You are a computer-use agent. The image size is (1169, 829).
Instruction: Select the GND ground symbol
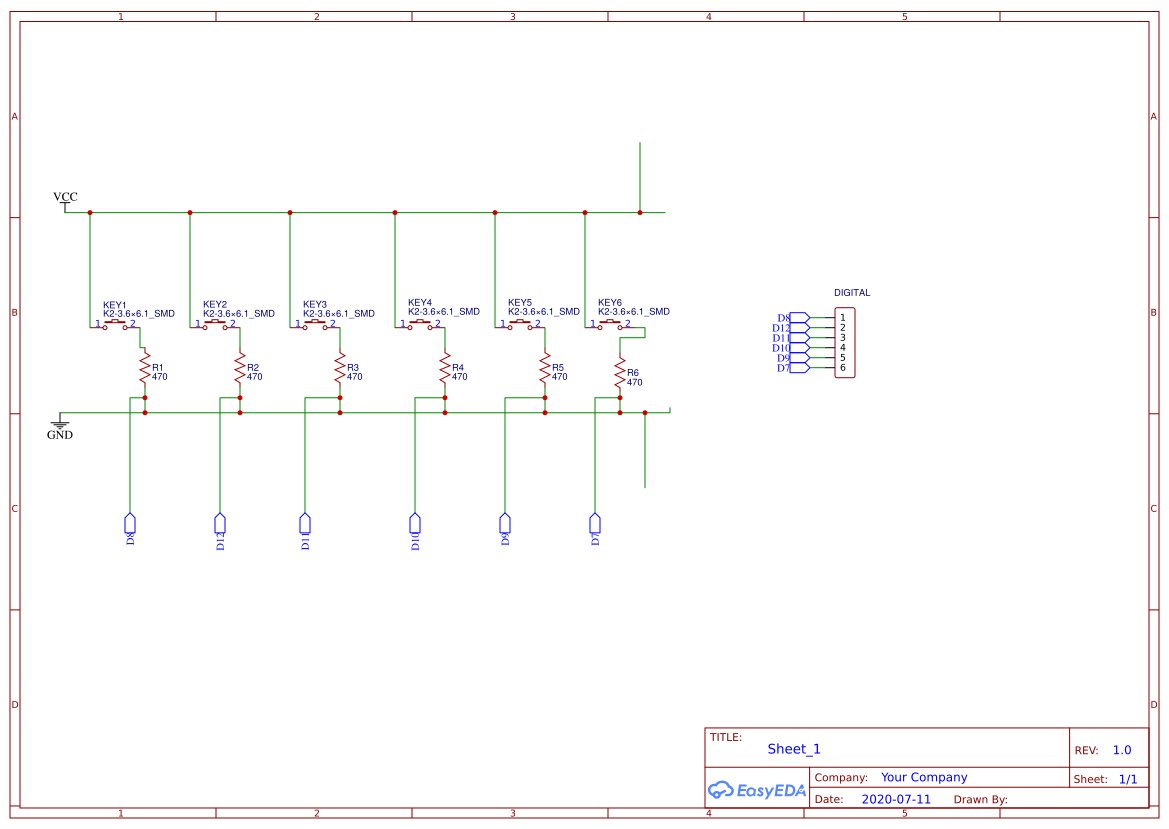point(60,426)
